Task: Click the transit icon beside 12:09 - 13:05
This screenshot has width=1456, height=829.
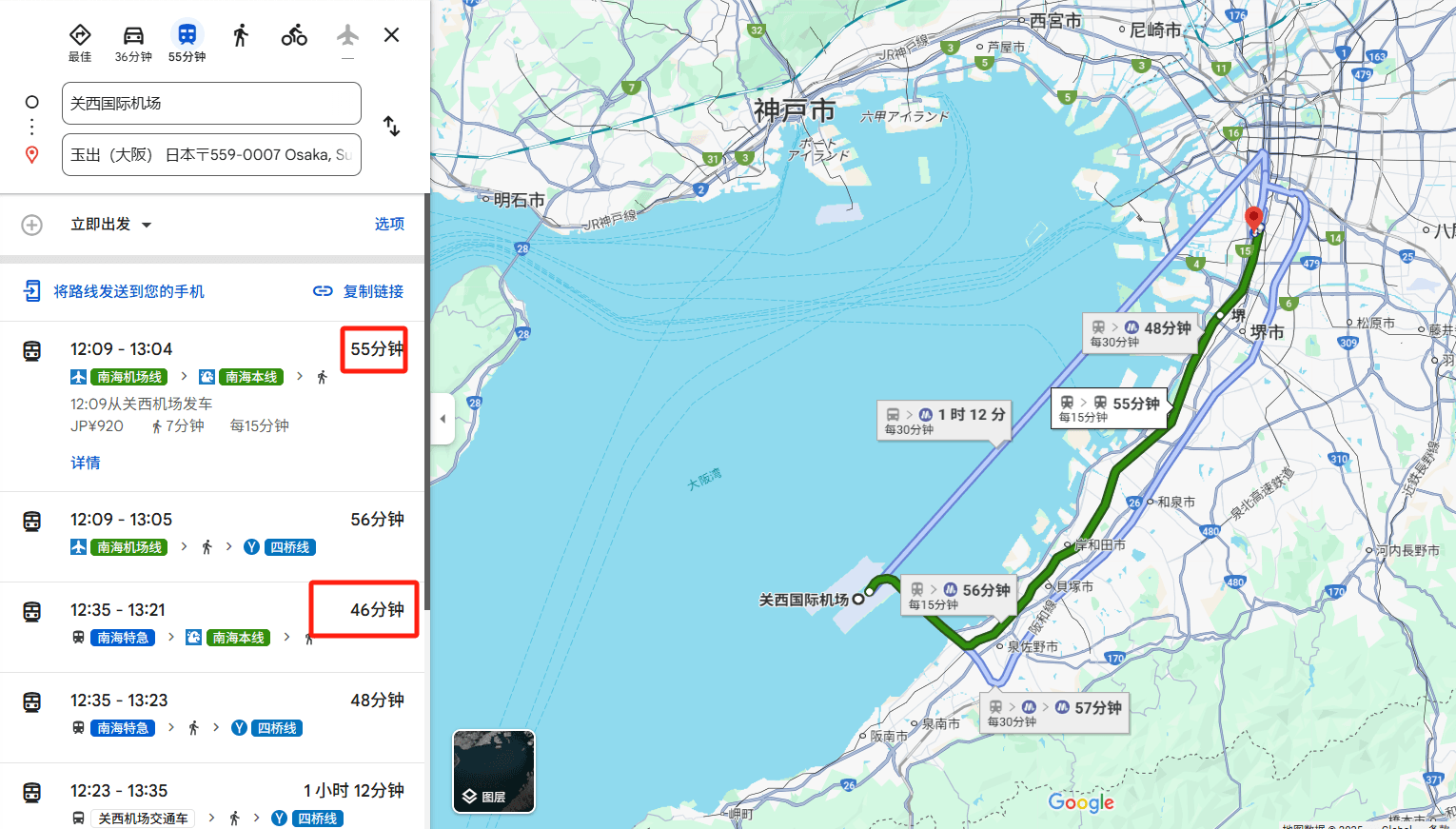Action: click(x=32, y=521)
